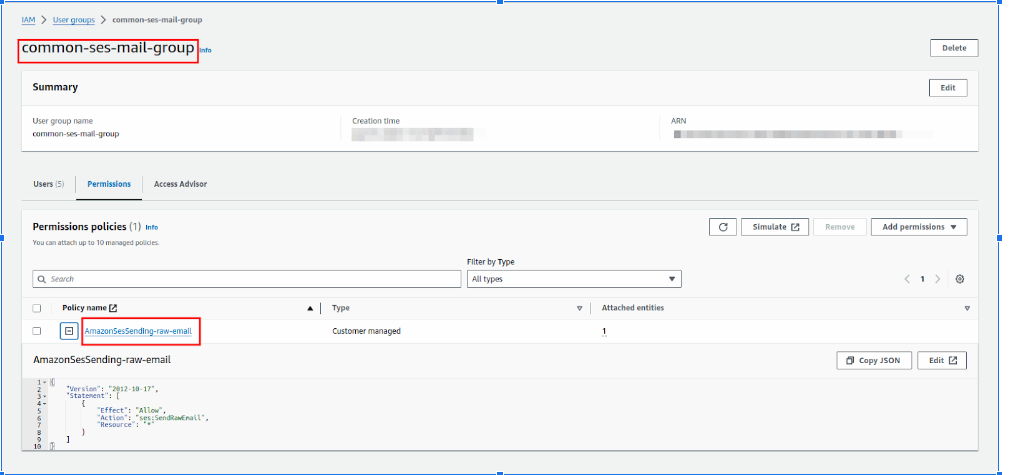Go to the next page arrow

pos(938,279)
